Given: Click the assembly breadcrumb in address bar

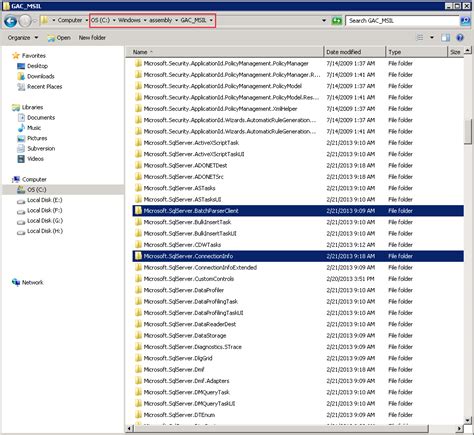Looking at the screenshot, I should click(x=161, y=20).
